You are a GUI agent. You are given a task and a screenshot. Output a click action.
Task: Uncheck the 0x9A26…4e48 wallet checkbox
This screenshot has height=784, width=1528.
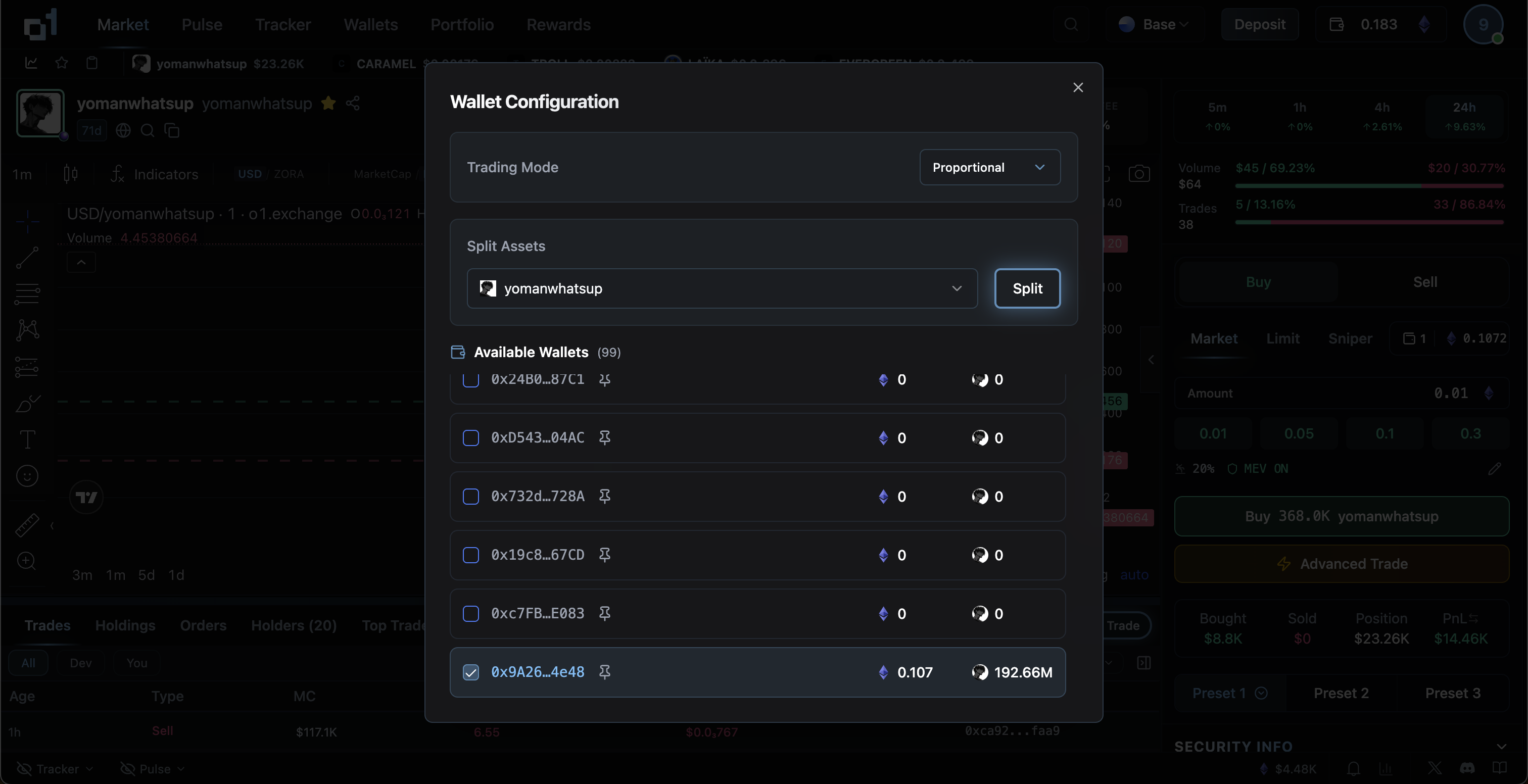coord(471,672)
